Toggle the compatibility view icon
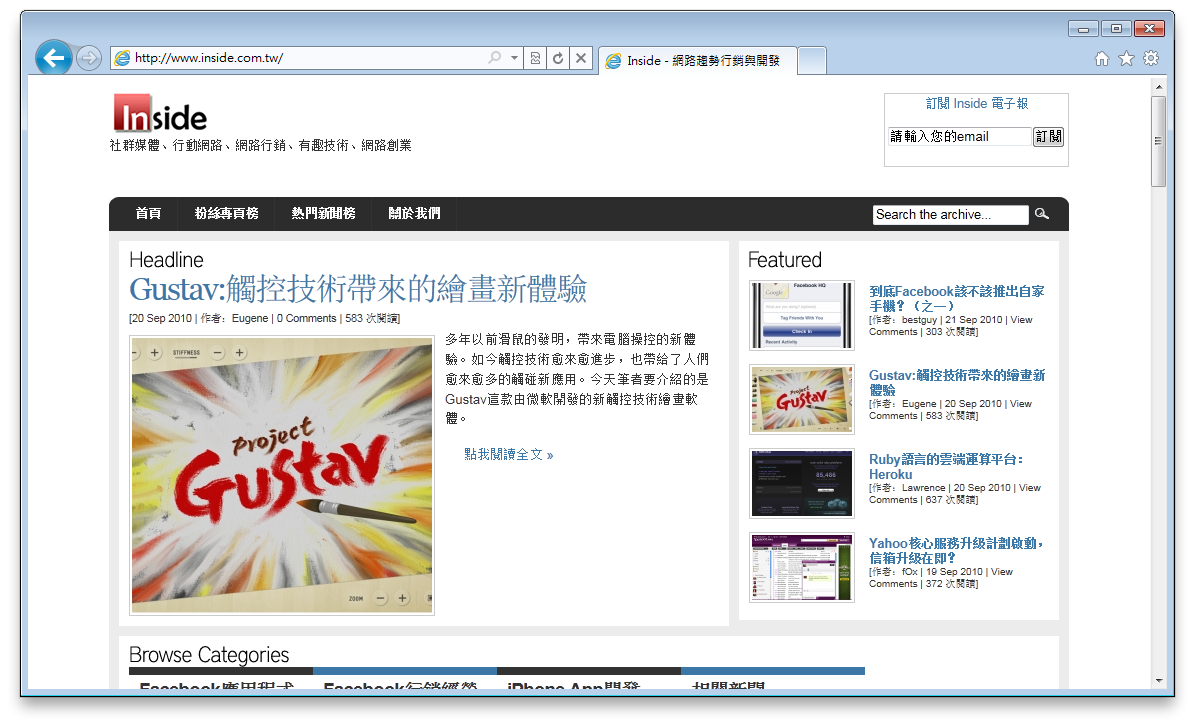This screenshot has width=1195, height=727. (535, 58)
